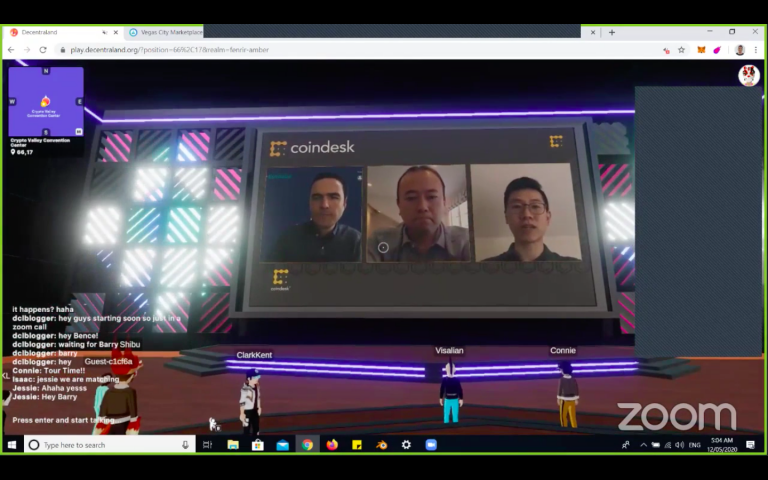The image size is (768, 480).
Task: Click chat message 'Isaac: jessie we are matching'
Action: pos(66,379)
